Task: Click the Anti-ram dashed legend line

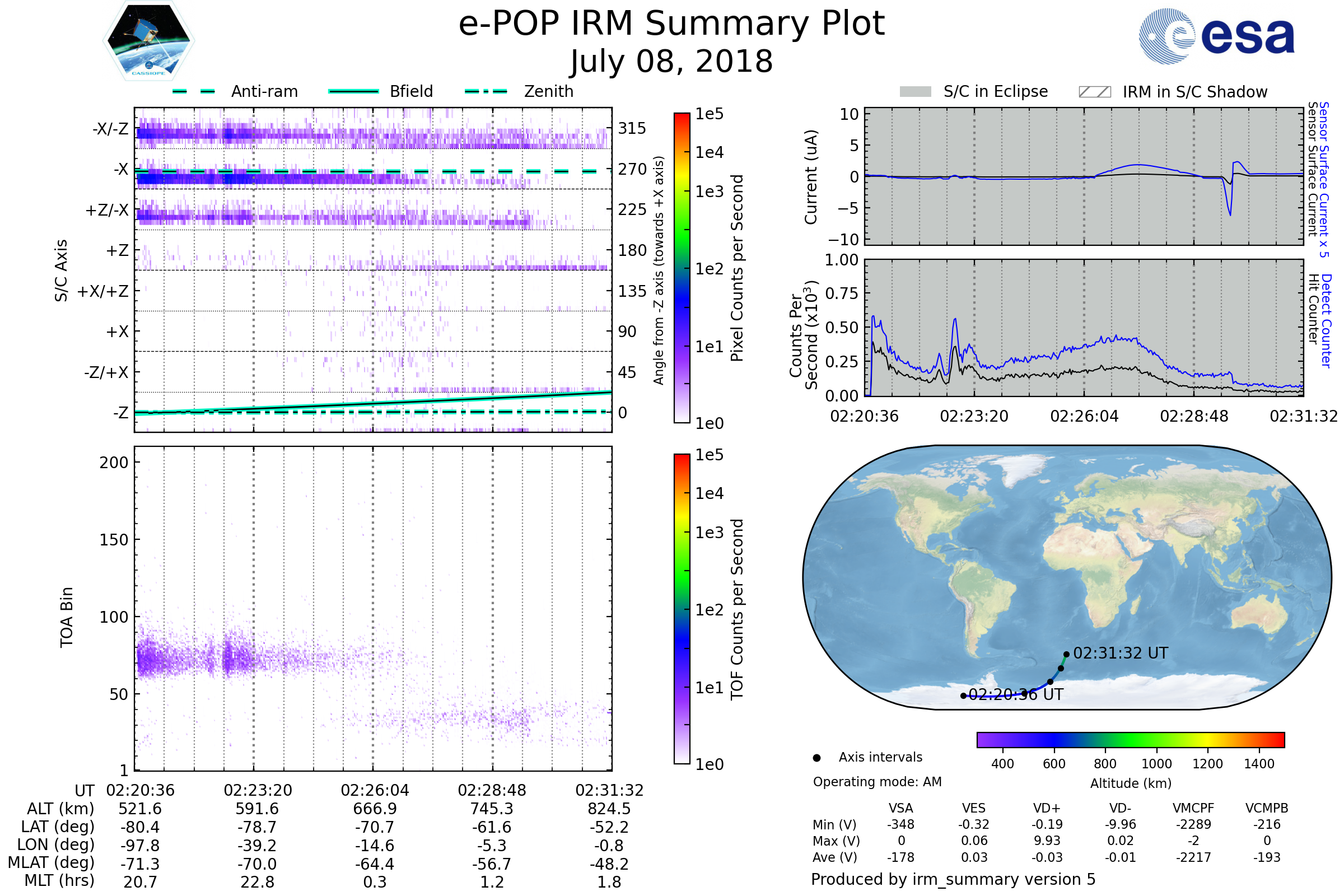Action: [x=194, y=91]
